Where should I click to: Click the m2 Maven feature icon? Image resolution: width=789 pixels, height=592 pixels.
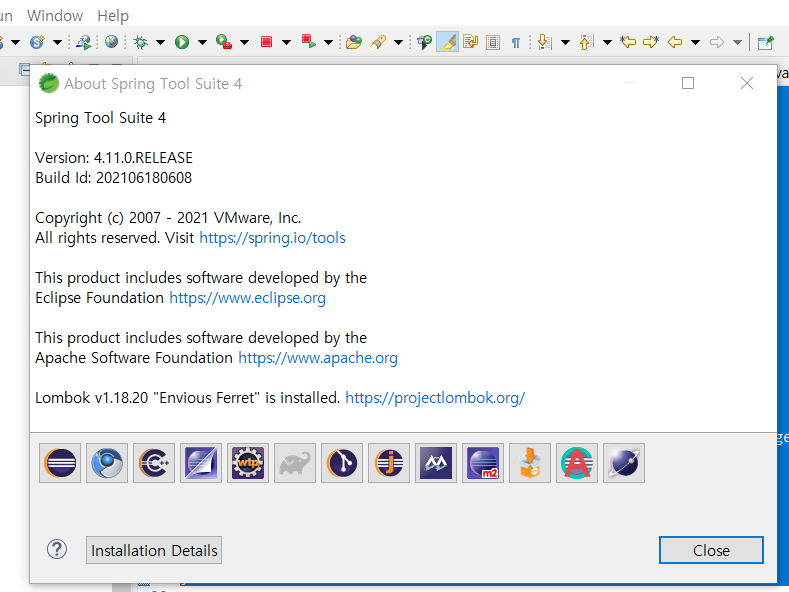(483, 463)
